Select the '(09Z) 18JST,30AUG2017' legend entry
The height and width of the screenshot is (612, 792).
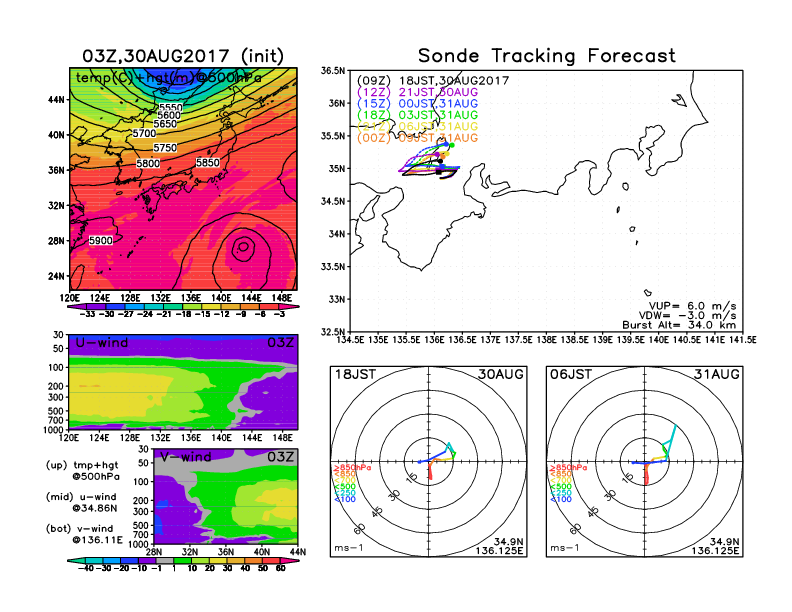pyautogui.click(x=433, y=81)
